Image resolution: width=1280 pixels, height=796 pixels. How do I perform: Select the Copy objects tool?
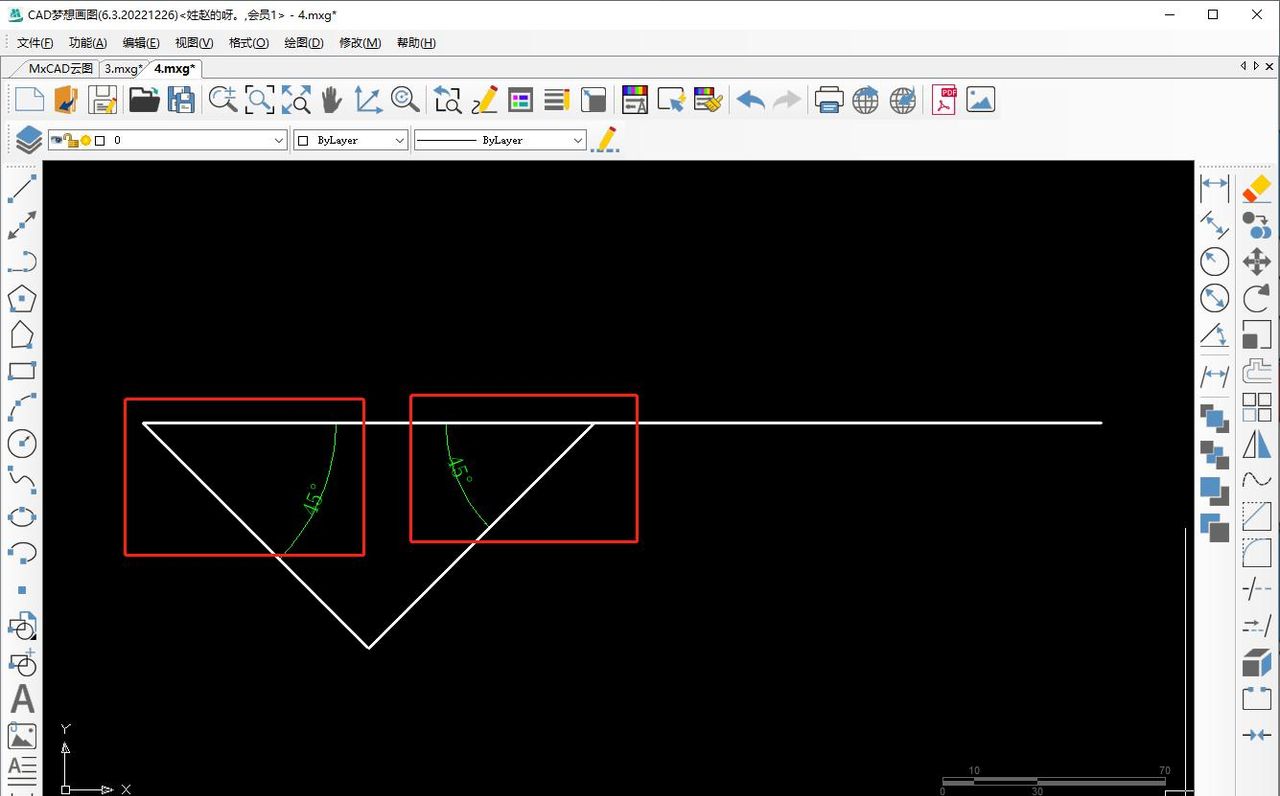(1257, 225)
